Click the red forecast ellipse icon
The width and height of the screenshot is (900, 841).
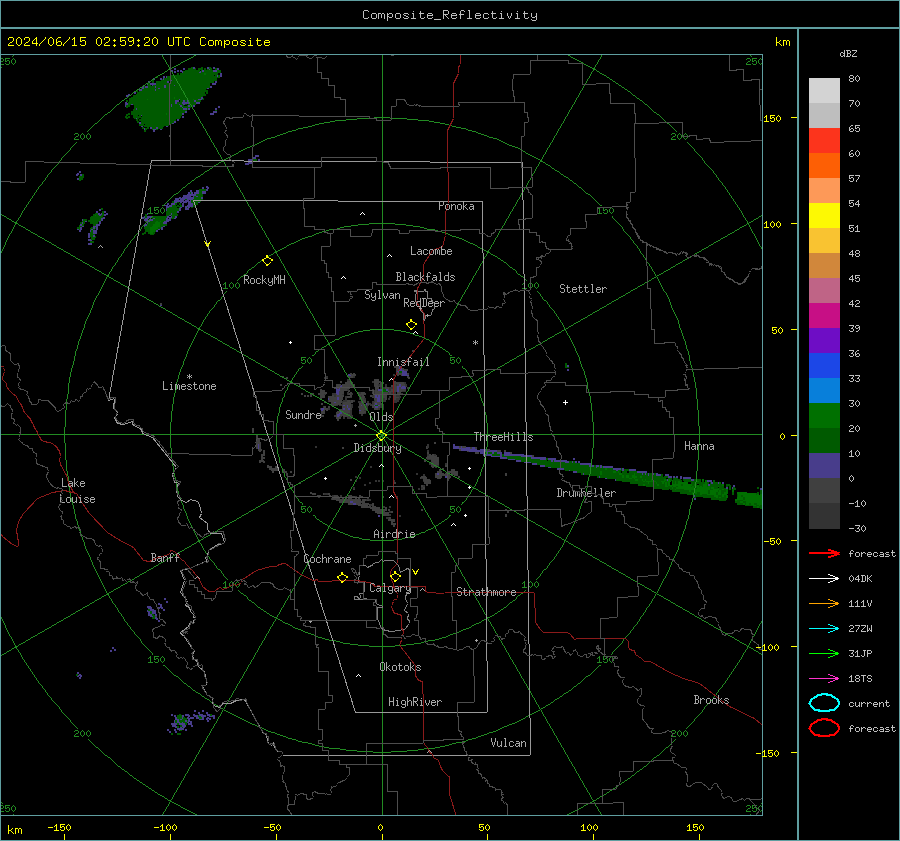(x=824, y=728)
